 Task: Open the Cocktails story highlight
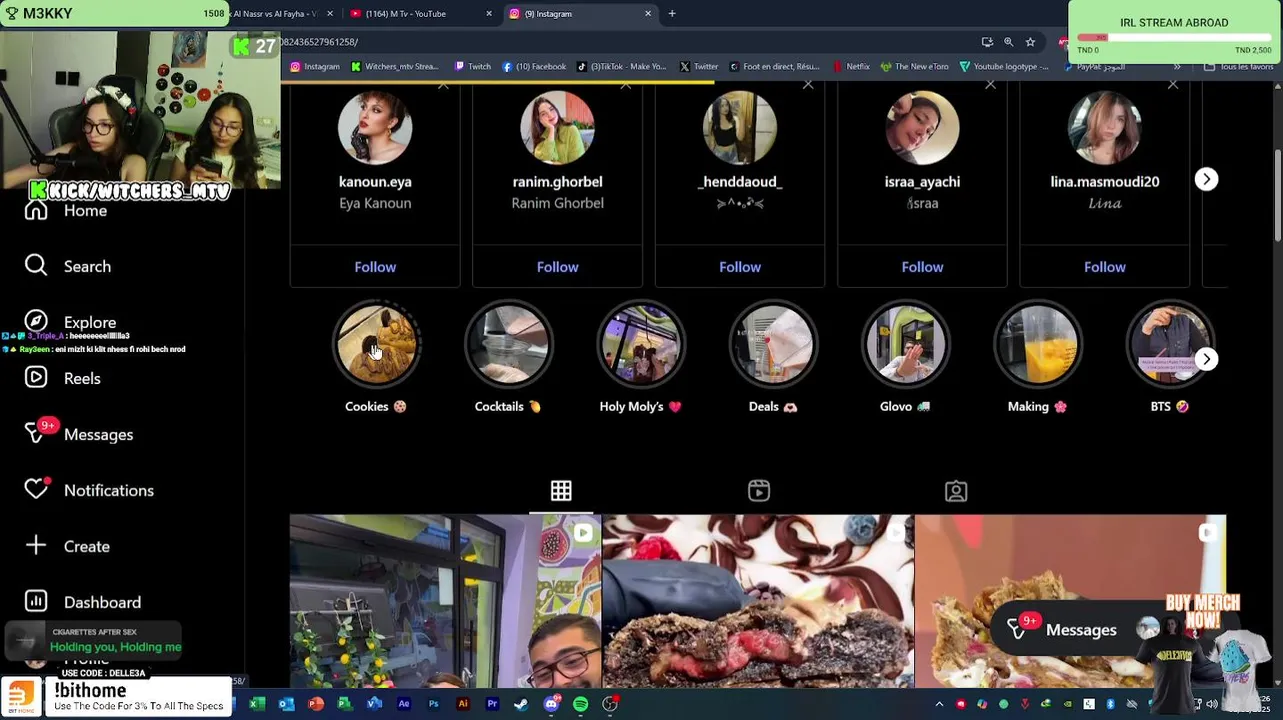click(508, 344)
